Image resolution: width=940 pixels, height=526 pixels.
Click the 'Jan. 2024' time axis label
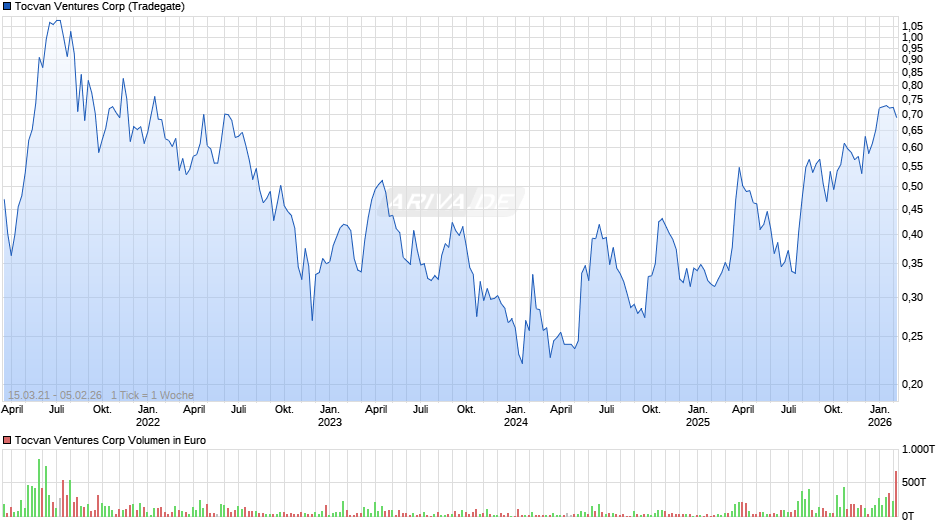point(516,416)
